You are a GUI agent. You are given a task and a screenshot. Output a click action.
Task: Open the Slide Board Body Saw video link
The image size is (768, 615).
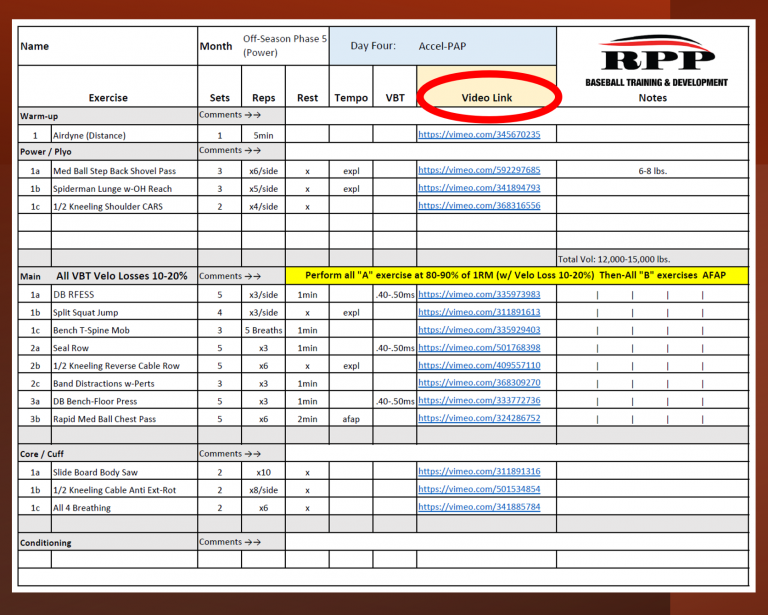pos(479,472)
